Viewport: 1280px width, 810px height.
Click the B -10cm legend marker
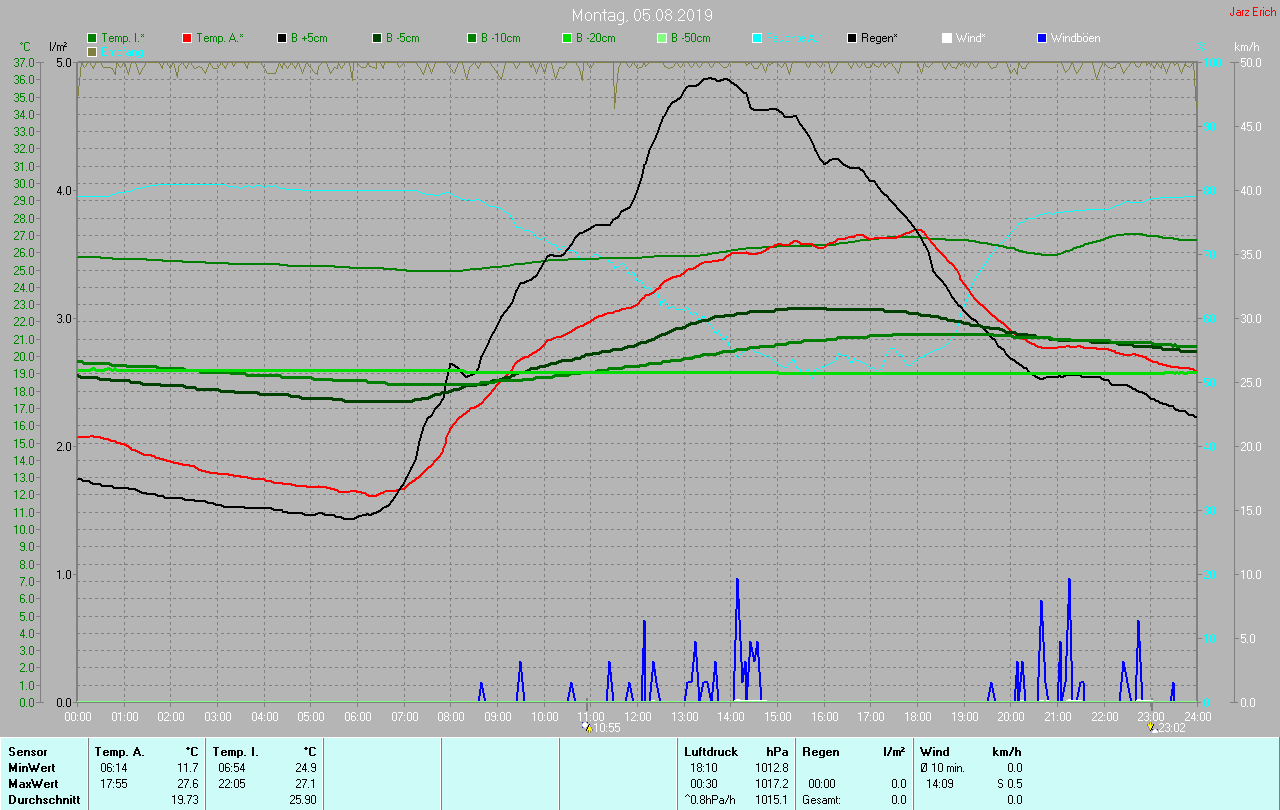pyautogui.click(x=472, y=38)
